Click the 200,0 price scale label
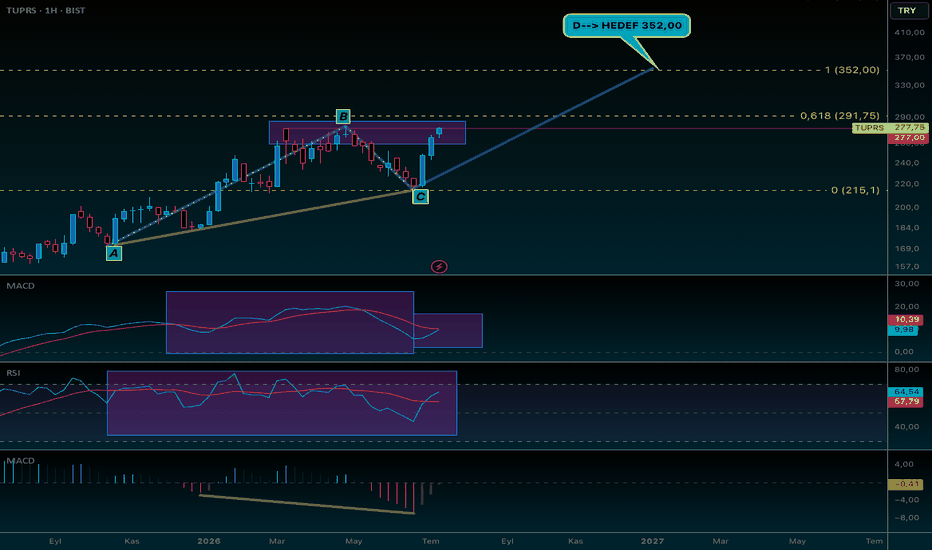Viewport: 932px width, 550px height. tap(907, 208)
